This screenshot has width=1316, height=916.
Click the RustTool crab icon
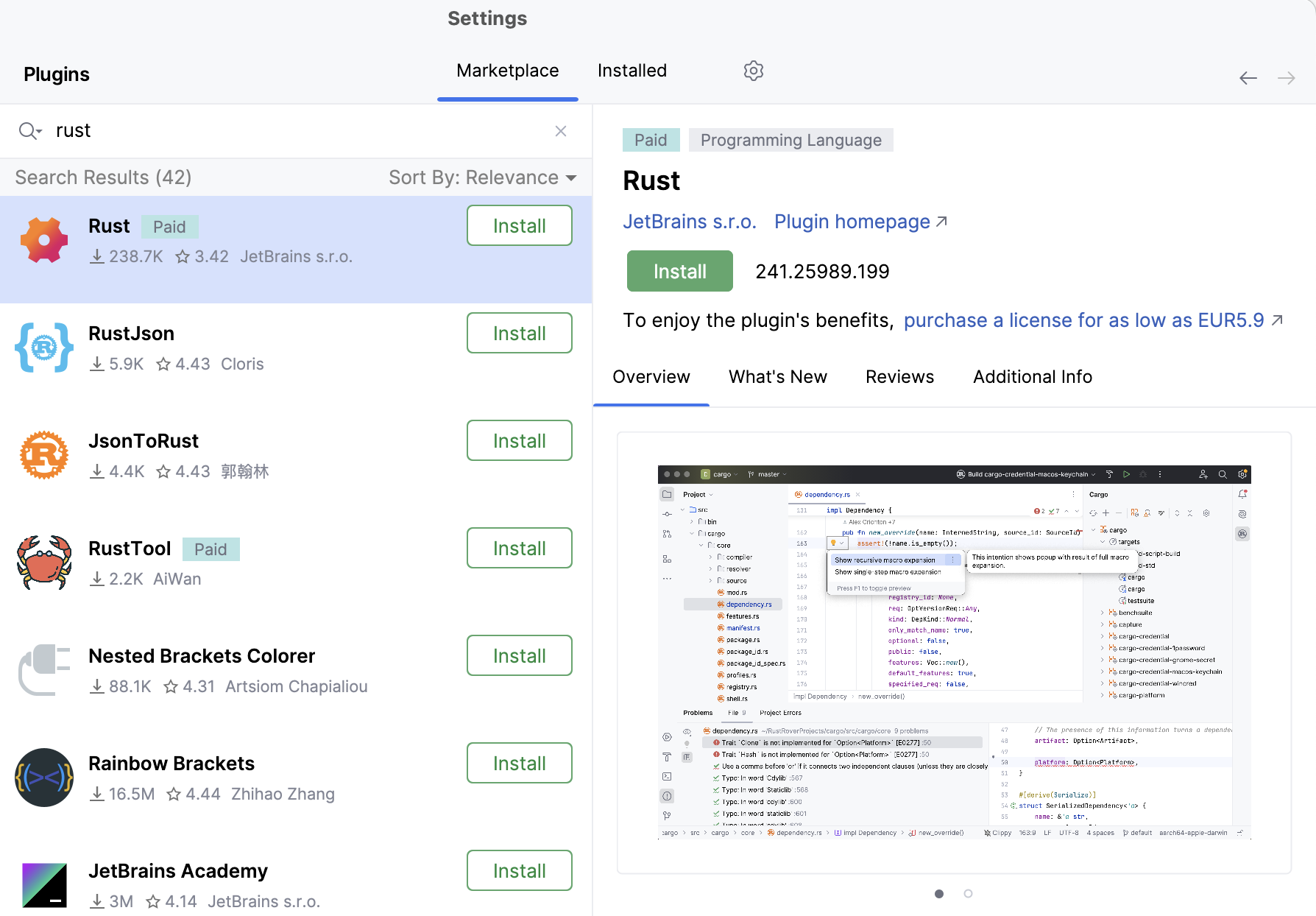(x=43, y=562)
